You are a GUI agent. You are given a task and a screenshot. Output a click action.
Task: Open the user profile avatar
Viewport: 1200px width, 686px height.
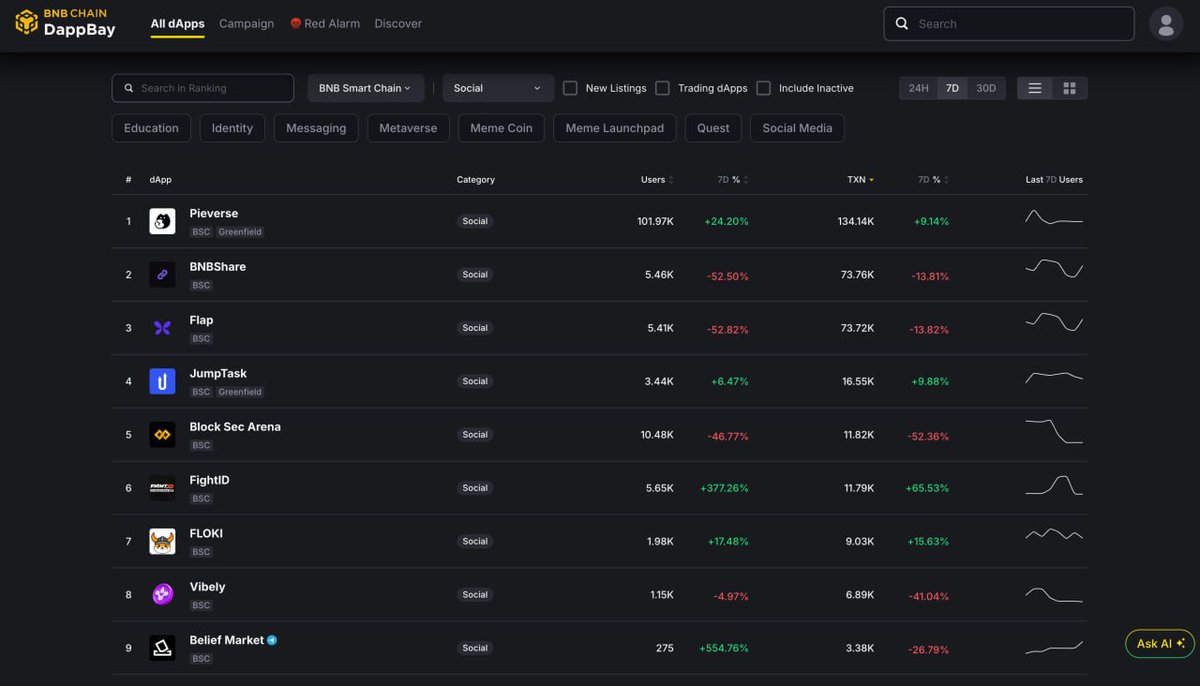click(1166, 23)
